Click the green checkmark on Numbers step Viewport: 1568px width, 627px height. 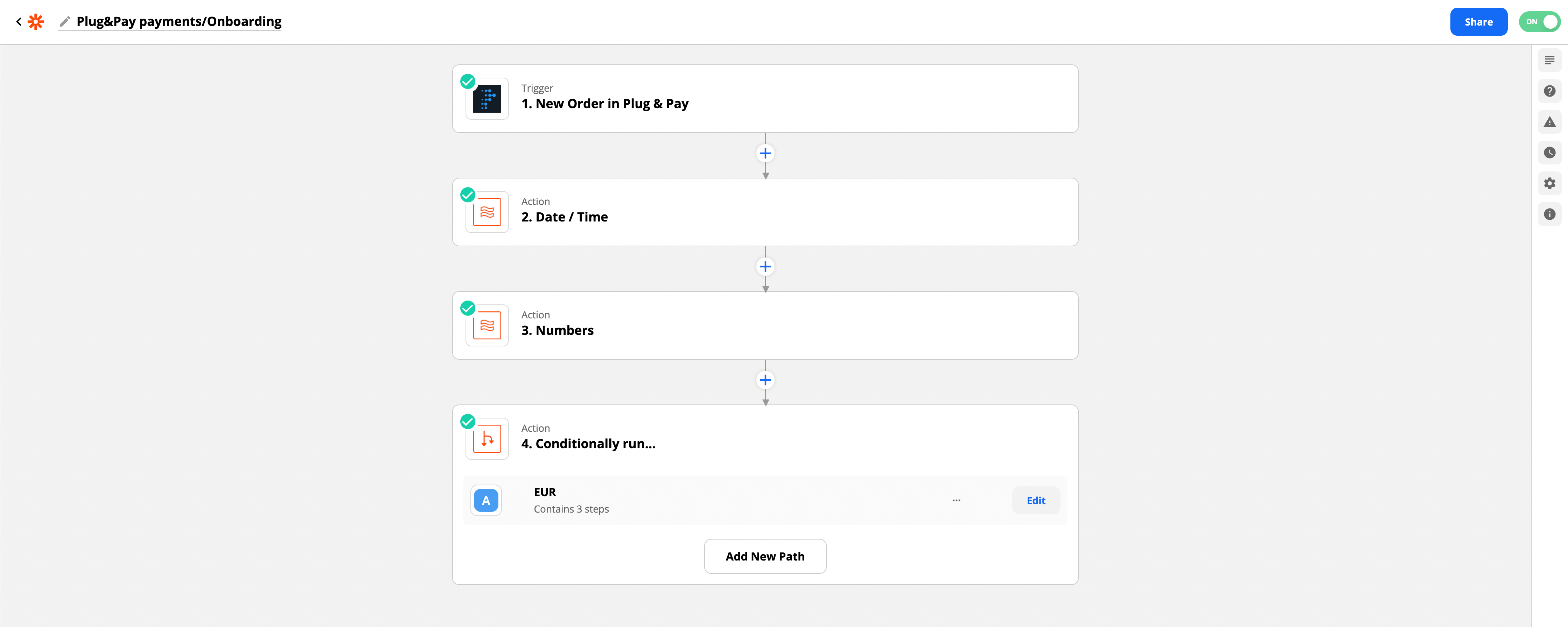click(468, 308)
